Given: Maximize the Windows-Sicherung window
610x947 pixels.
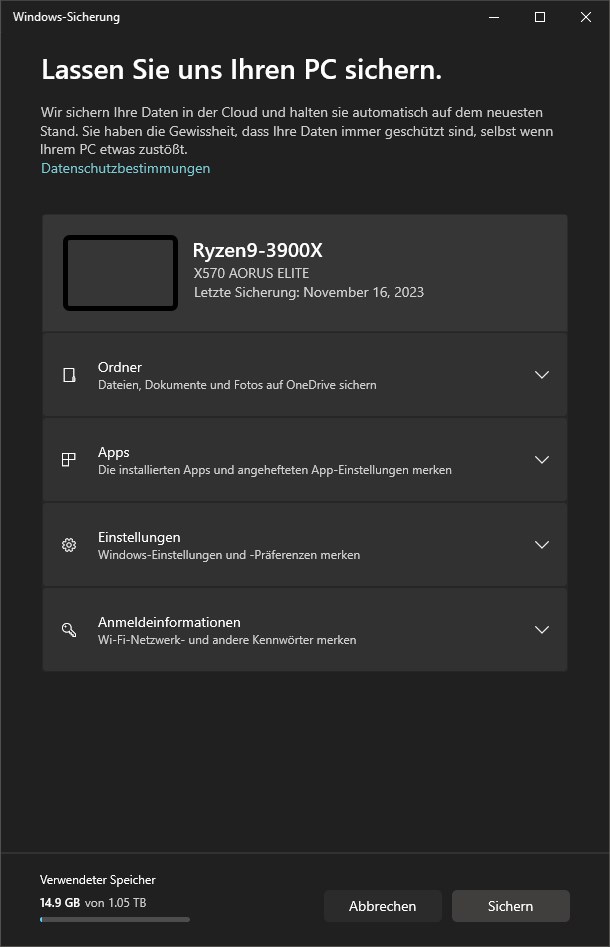Looking at the screenshot, I should point(540,17).
